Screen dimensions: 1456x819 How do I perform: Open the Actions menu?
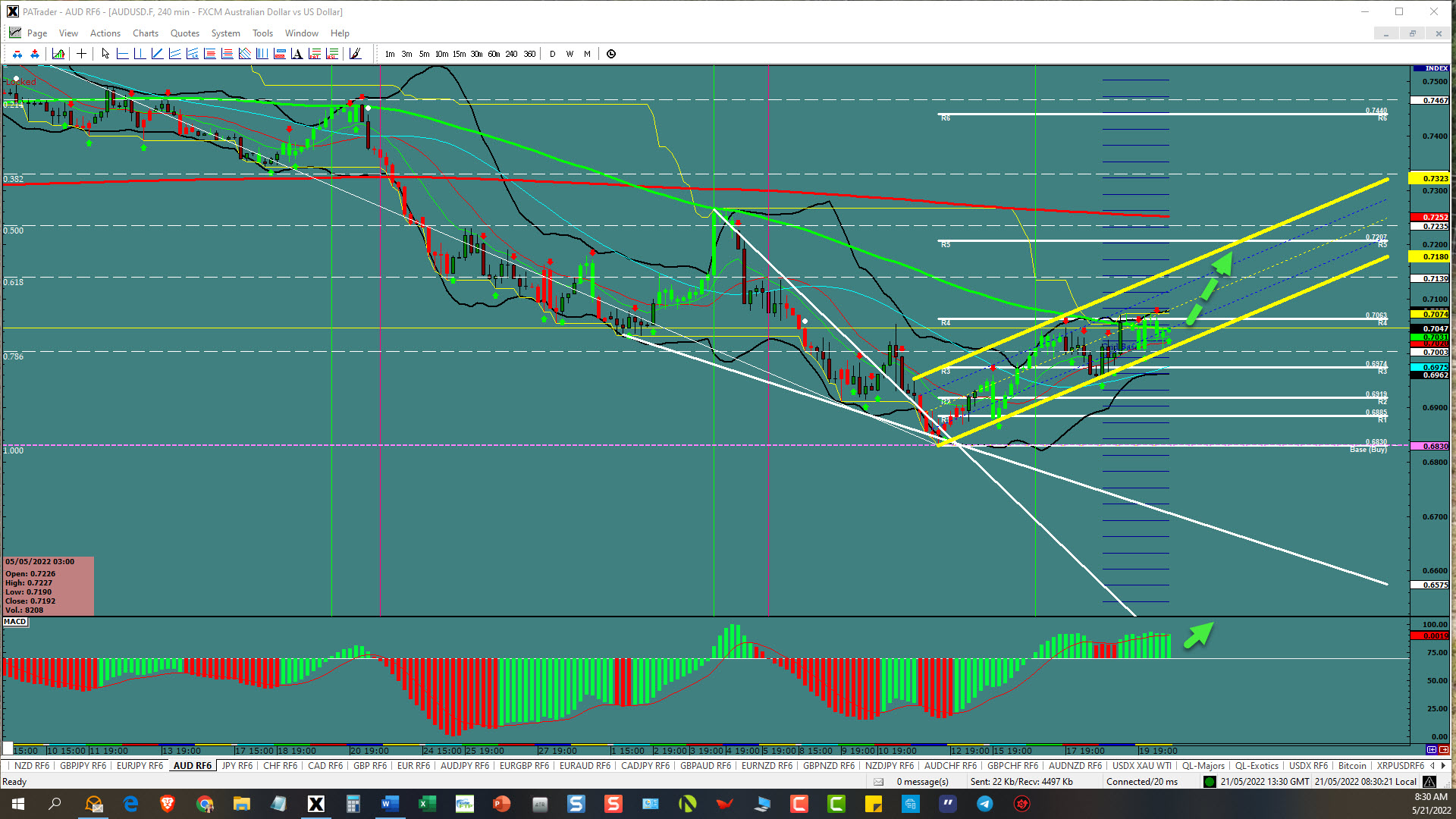[105, 33]
